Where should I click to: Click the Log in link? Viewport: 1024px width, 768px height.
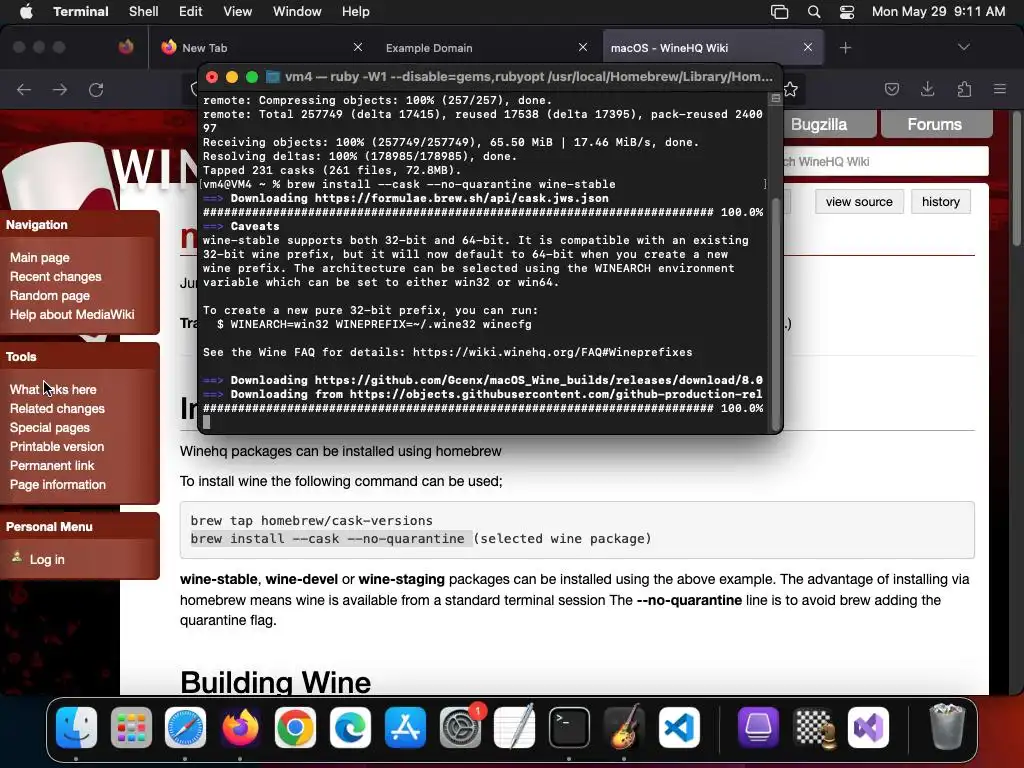pos(47,559)
